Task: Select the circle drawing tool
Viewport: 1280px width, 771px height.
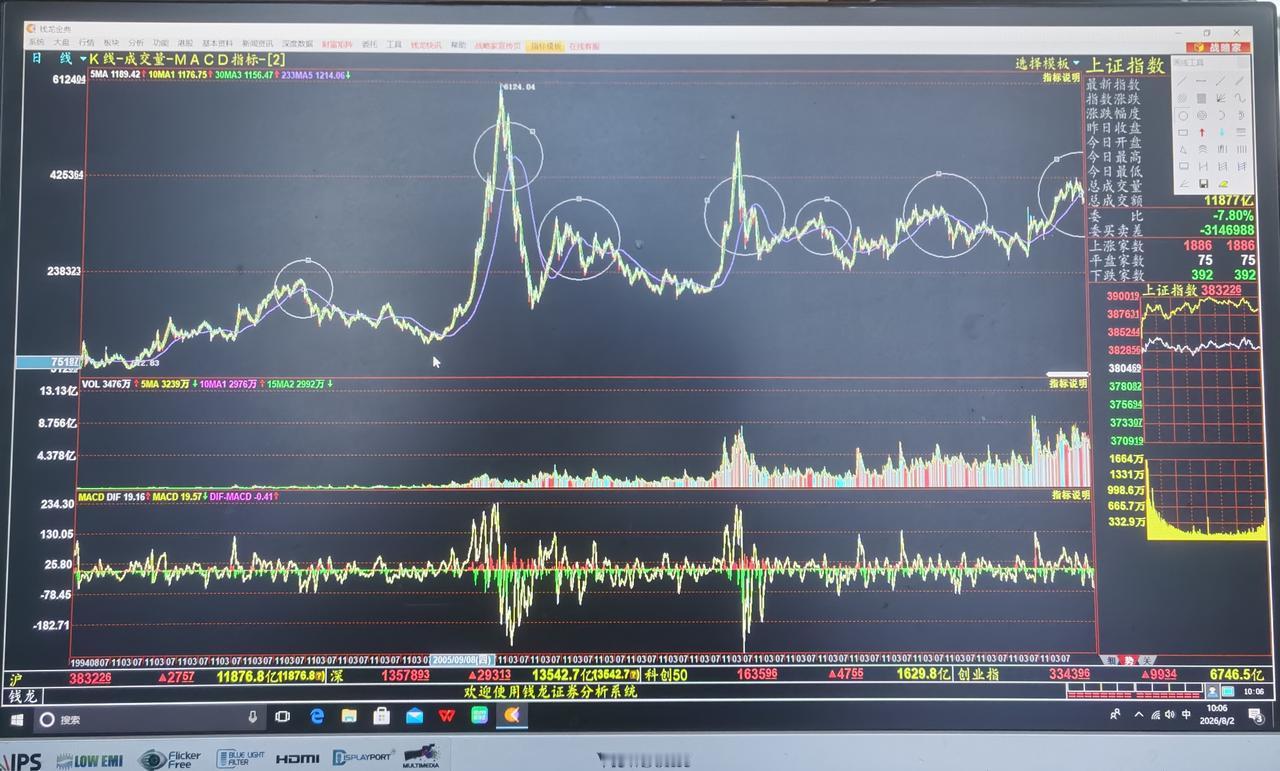Action: (1183, 115)
